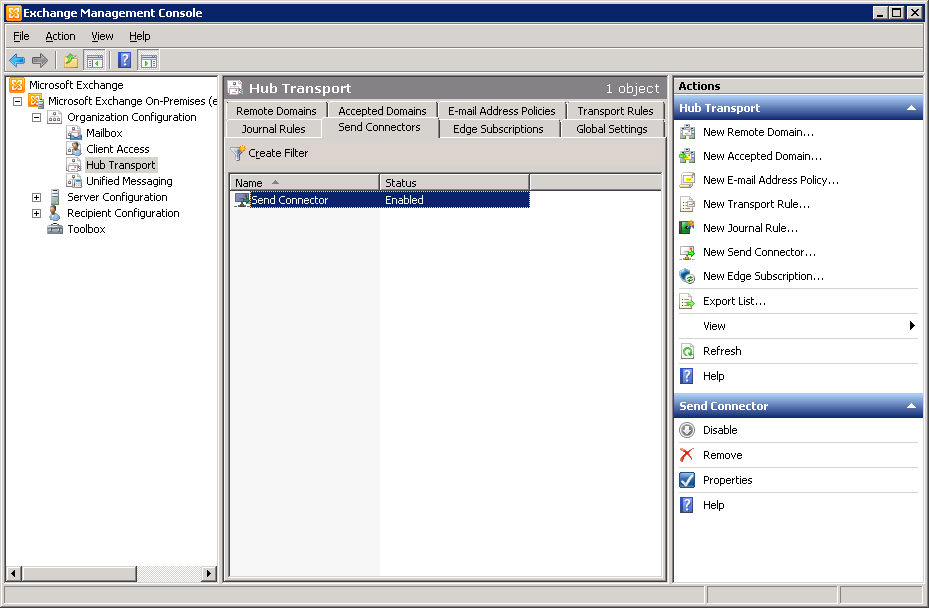
Task: Click the Remove action link
Action: coord(723,455)
